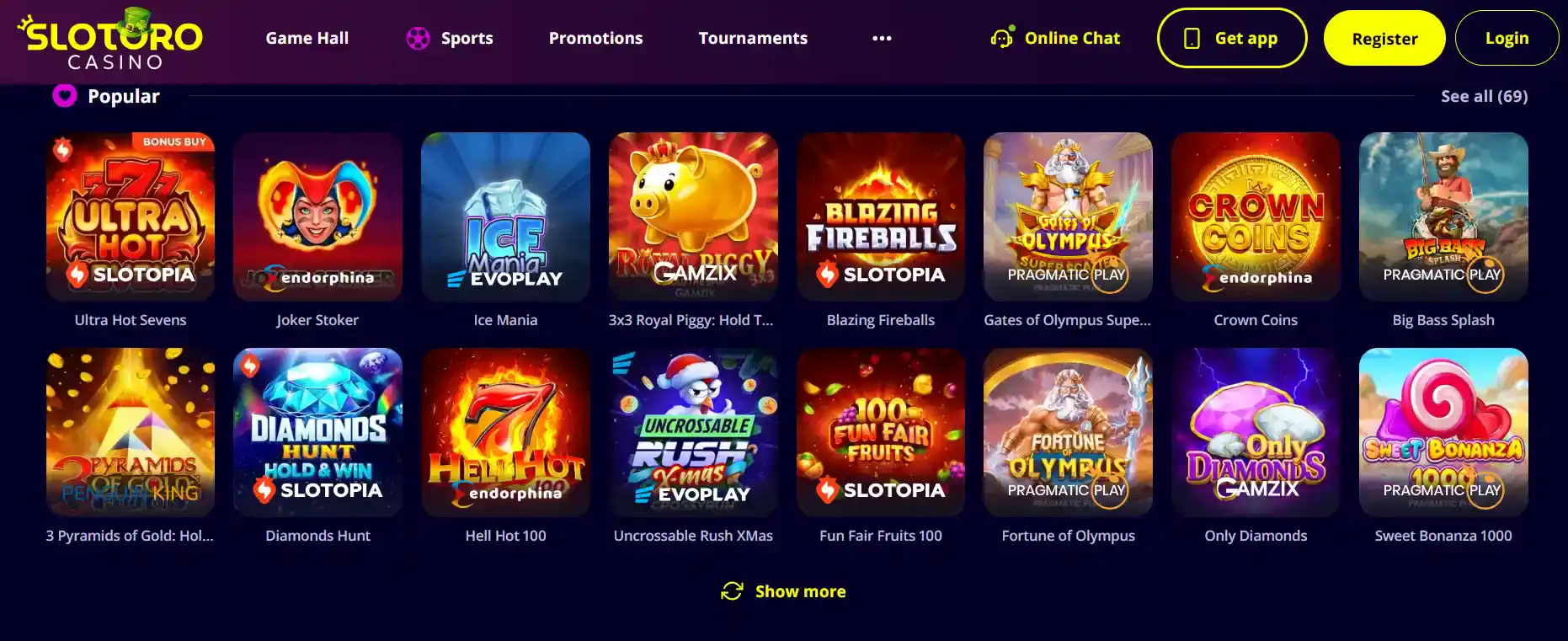This screenshot has width=1568, height=641.
Task: Click the Slotoro Casino logo
Action: 110,39
